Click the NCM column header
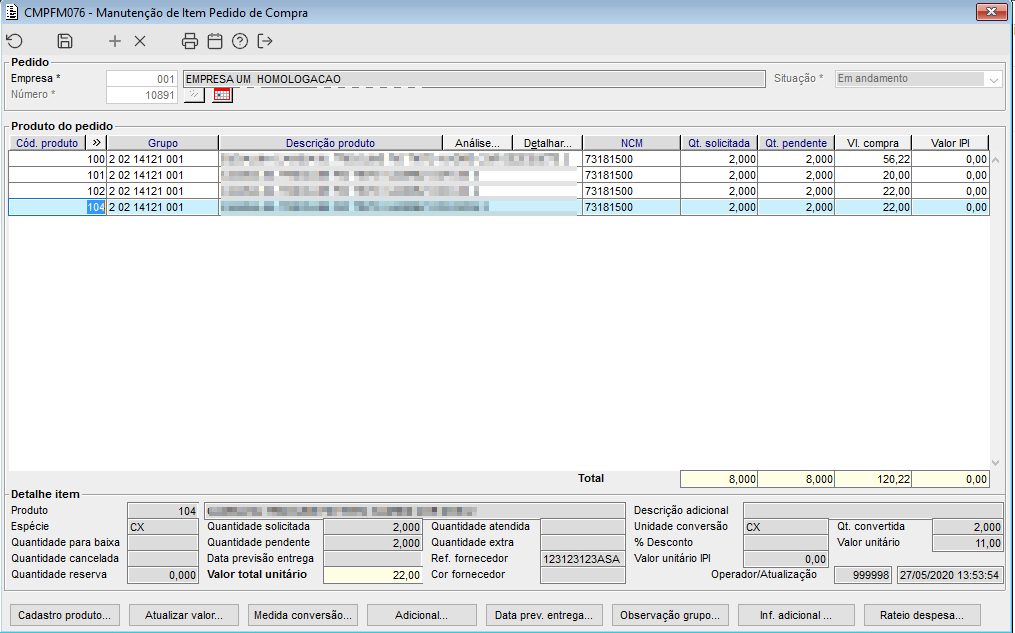 click(632, 142)
